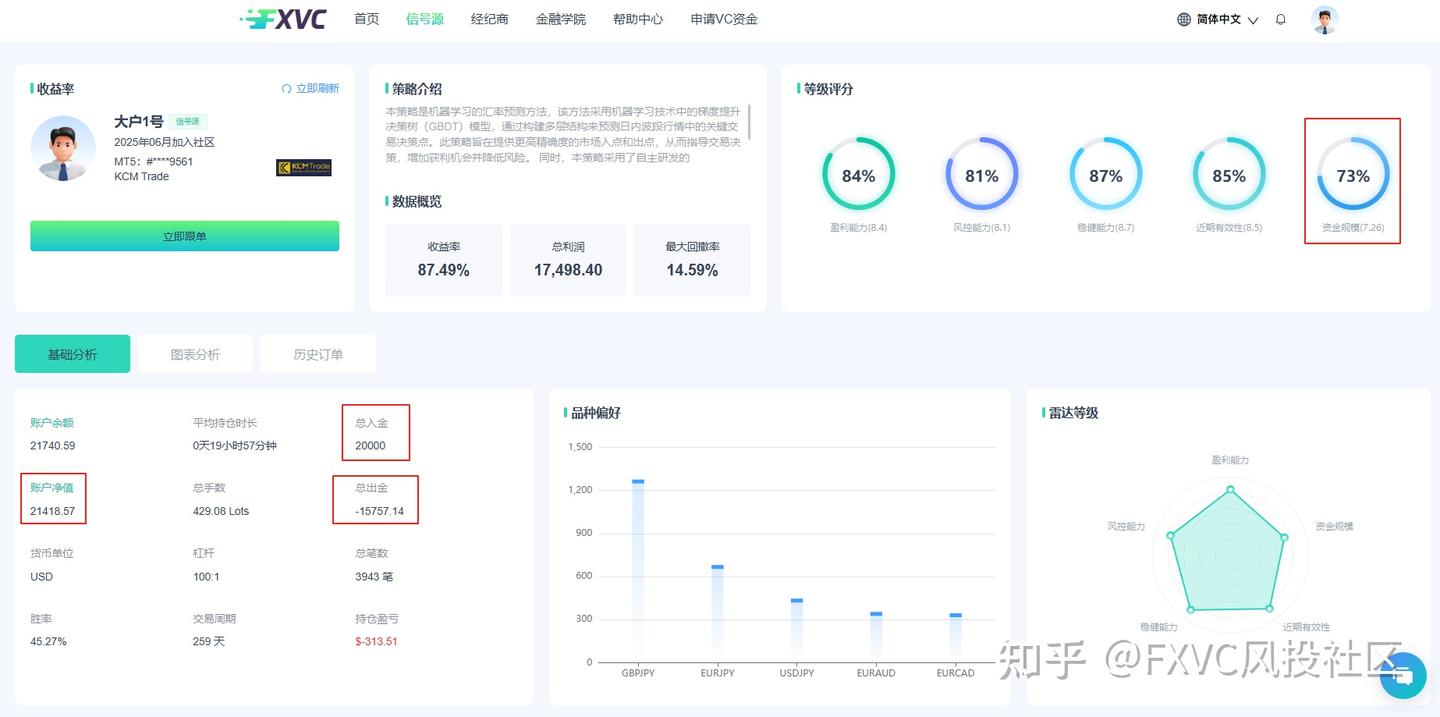Screen dimensions: 1440x717
Task: Click the 立即跟单 follow button
Action: [184, 235]
